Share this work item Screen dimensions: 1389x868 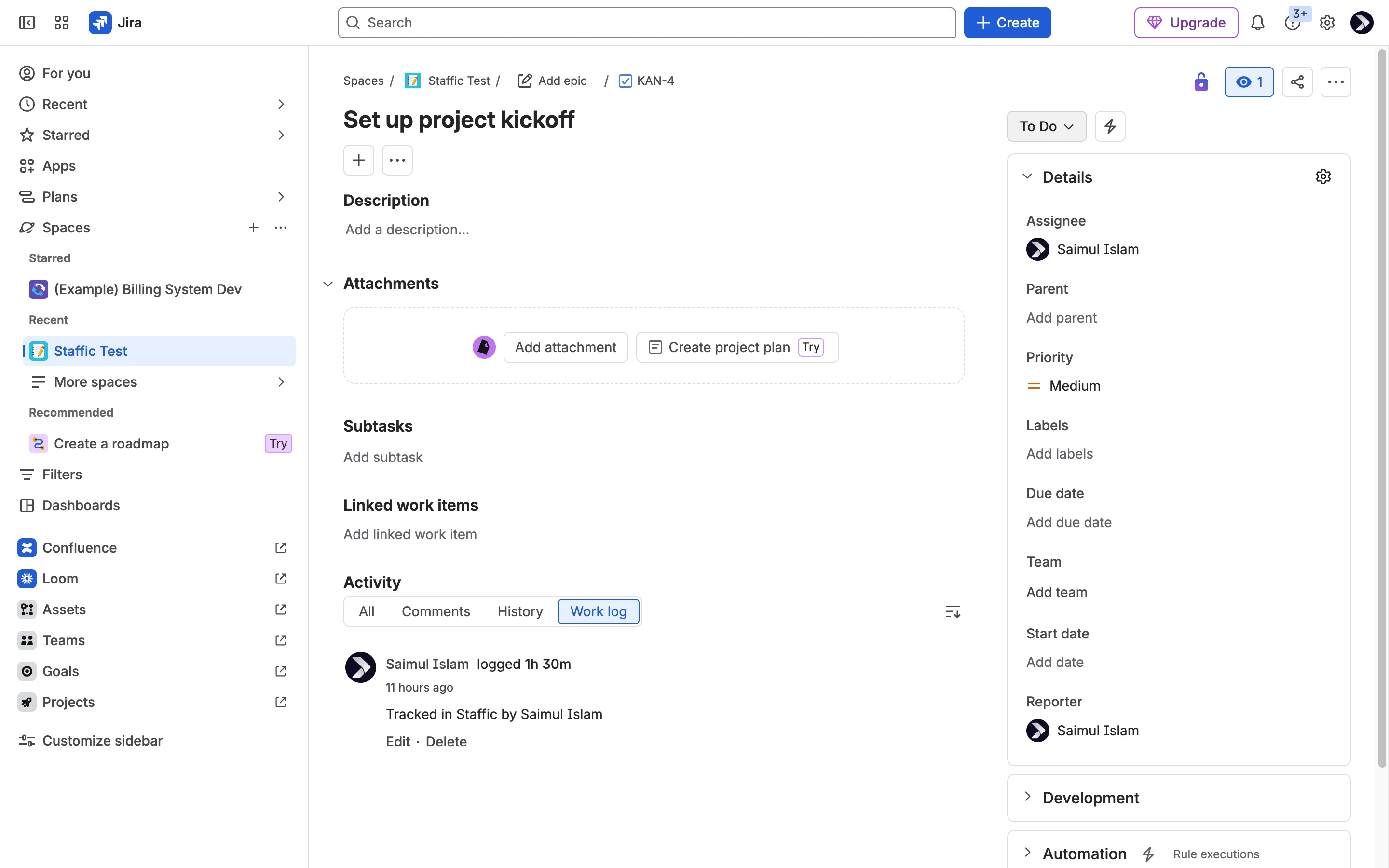tap(1297, 81)
